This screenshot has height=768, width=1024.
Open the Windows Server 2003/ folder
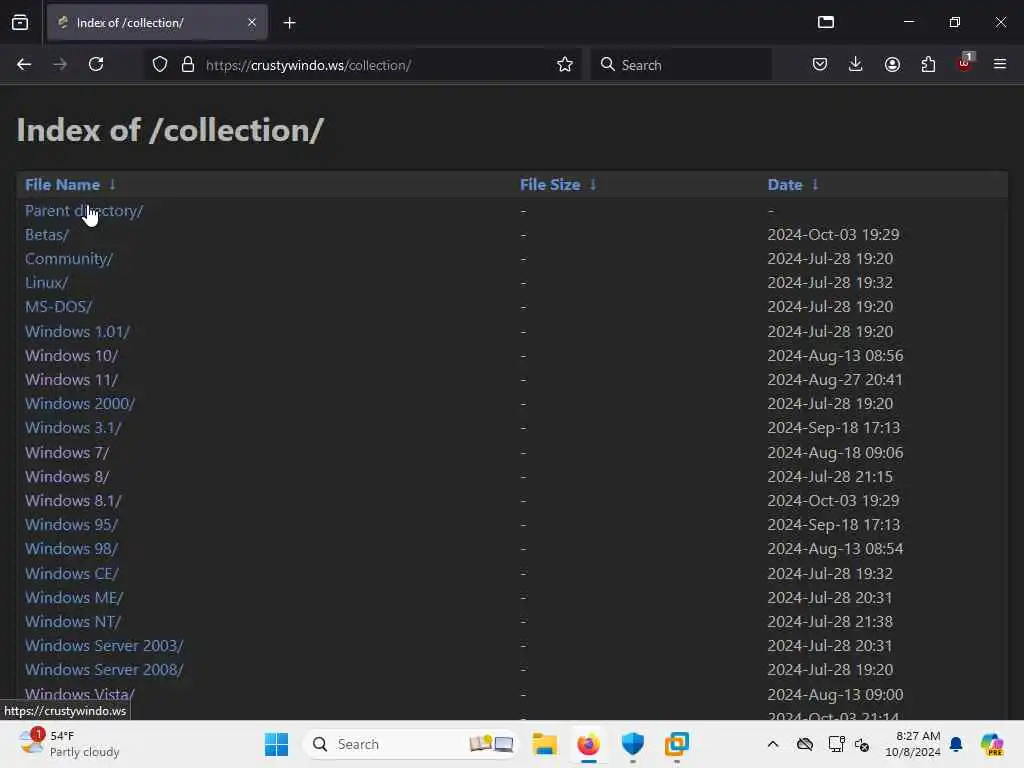coord(104,646)
